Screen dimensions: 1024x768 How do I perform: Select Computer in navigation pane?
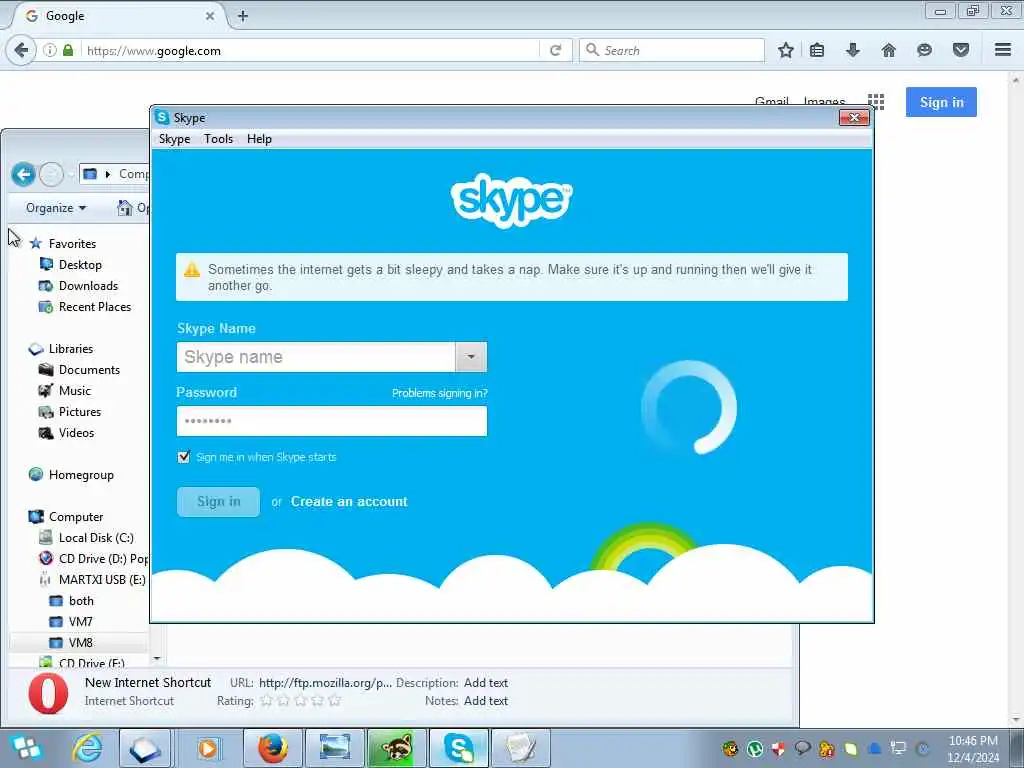click(76, 517)
